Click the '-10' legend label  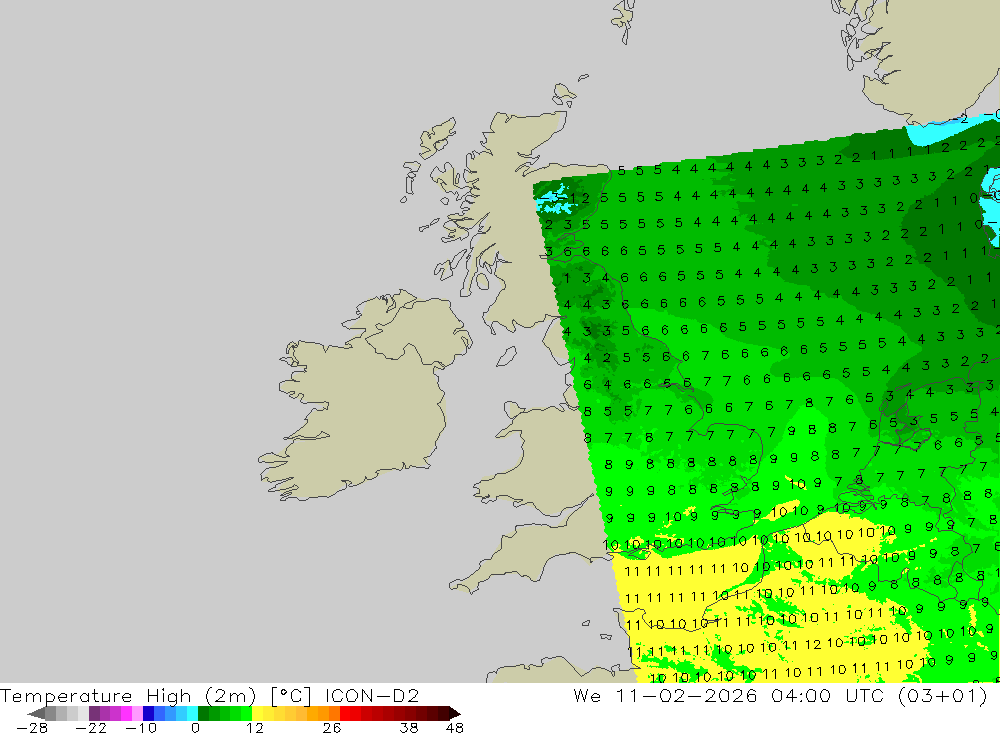pyautogui.click(x=141, y=728)
